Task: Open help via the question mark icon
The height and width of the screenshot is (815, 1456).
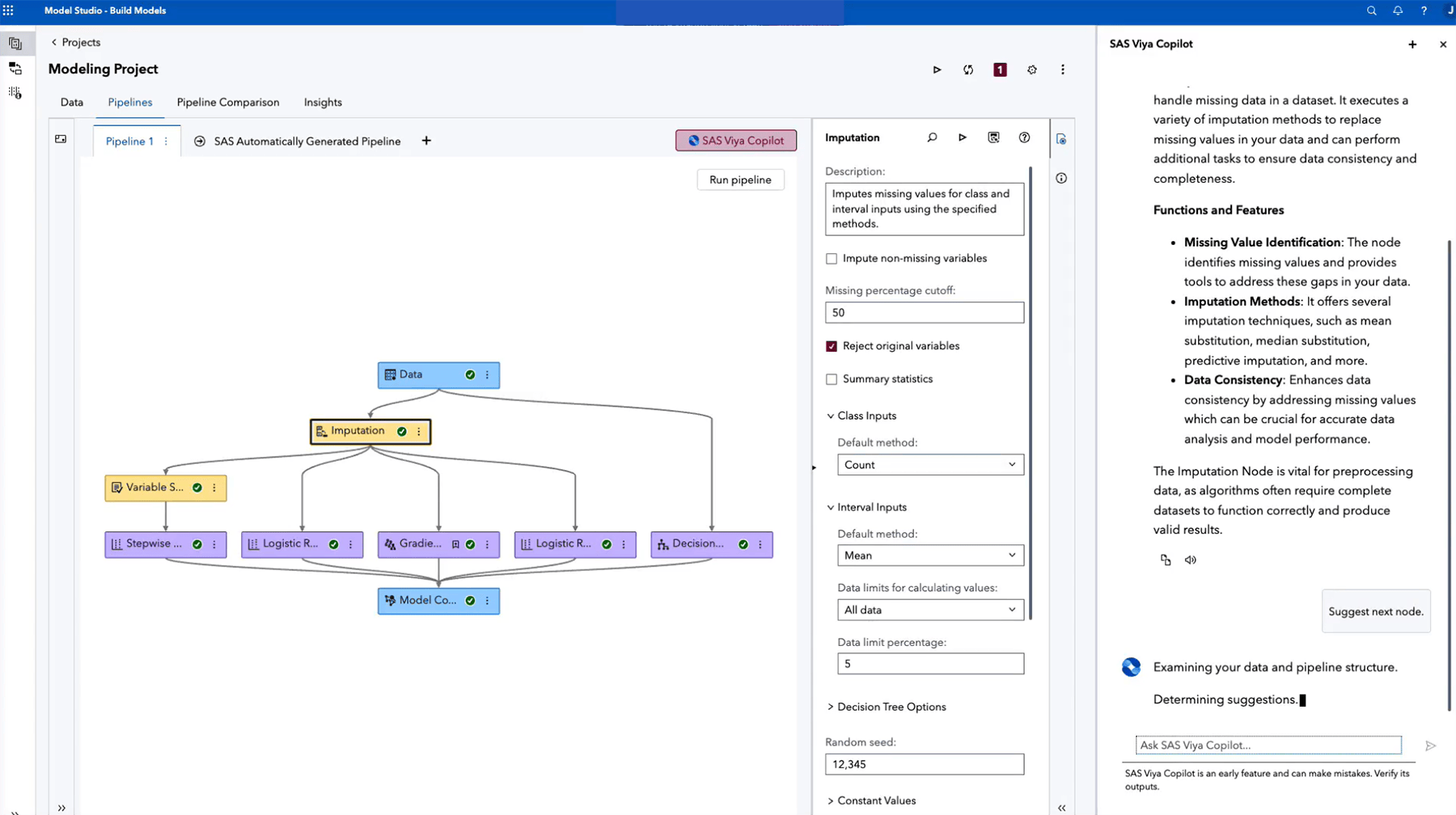Action: coord(1424,11)
